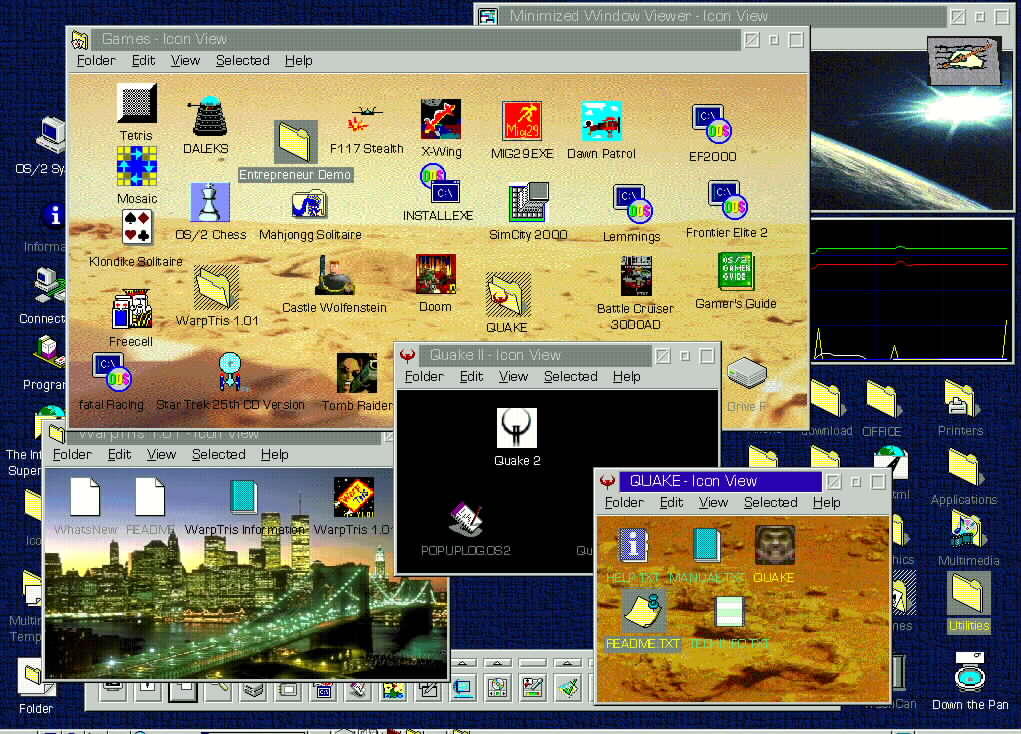Click the OS/2 Chess icon
Image resolution: width=1021 pixels, height=734 pixels.
click(x=210, y=203)
